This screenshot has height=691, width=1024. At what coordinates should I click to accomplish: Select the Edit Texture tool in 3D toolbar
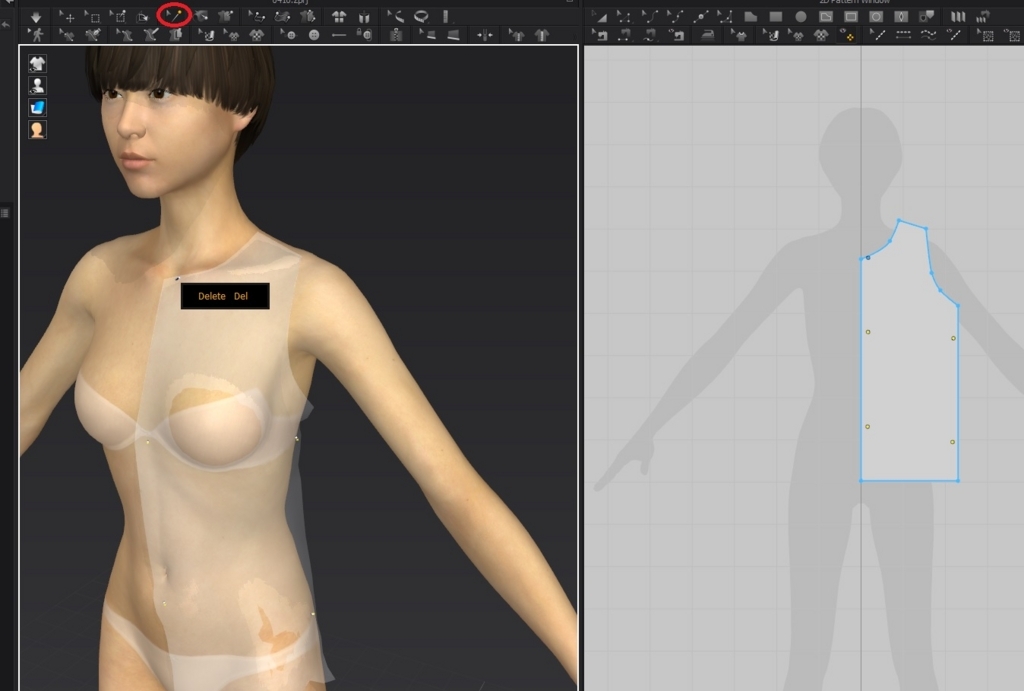pyautogui.click(x=208, y=35)
